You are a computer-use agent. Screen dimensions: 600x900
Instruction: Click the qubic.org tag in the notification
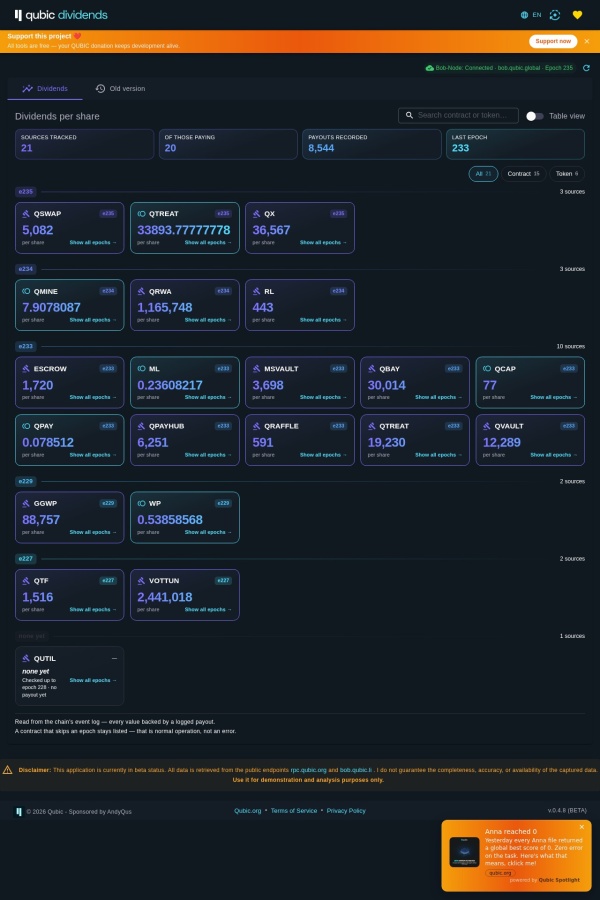point(500,873)
